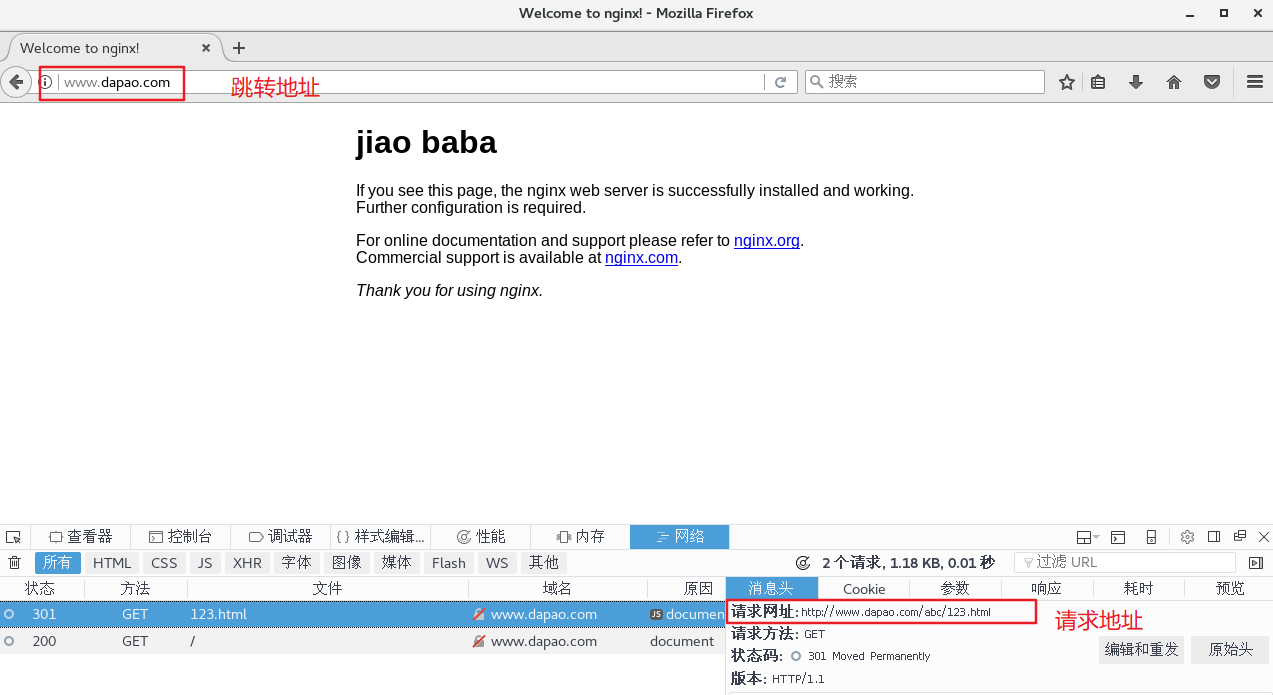Go to the home page icon

pos(1174,82)
